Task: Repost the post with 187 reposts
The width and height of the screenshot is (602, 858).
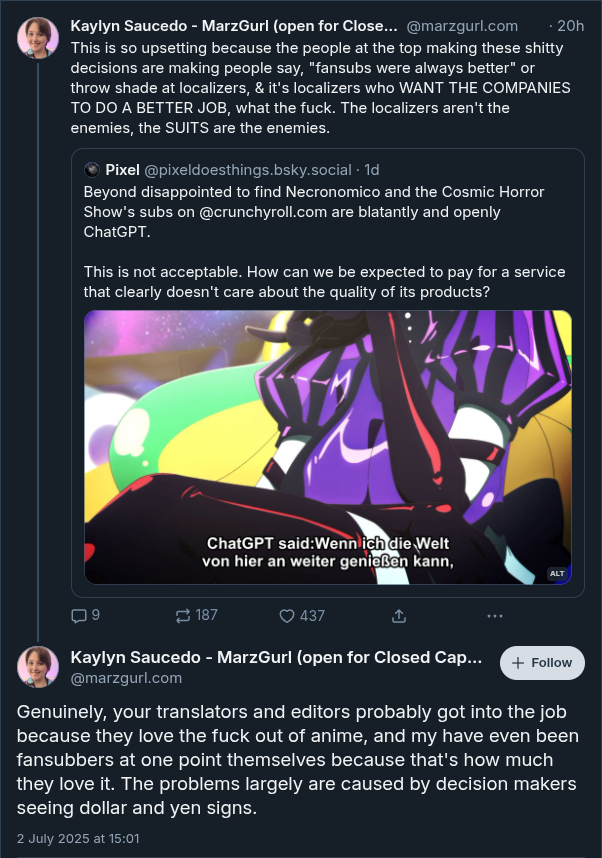Action: pos(184,615)
